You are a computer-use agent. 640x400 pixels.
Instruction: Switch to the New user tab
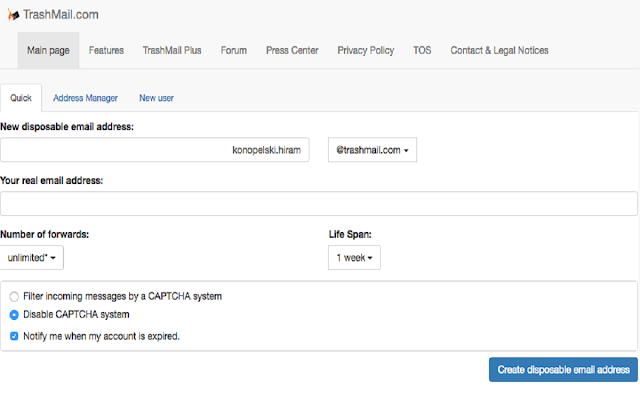tap(156, 98)
